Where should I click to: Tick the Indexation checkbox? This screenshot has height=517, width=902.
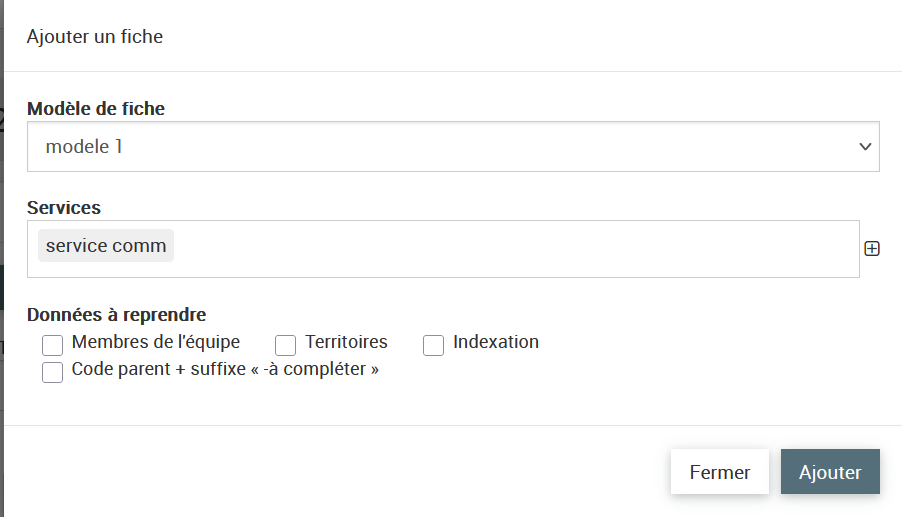click(x=434, y=345)
